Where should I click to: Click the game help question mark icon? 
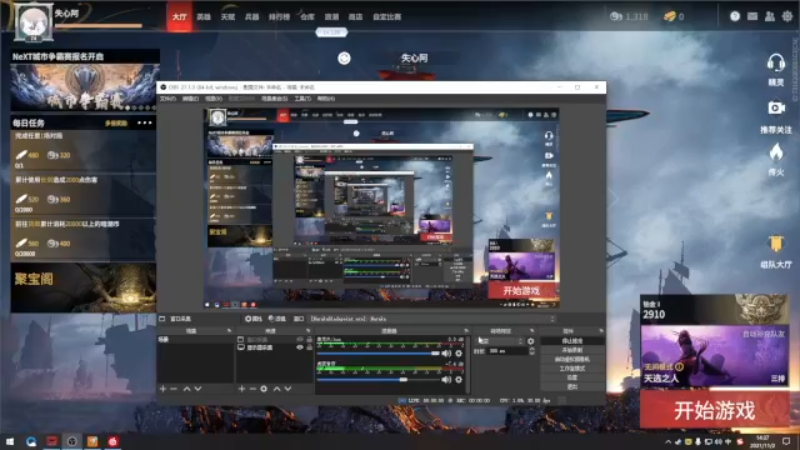pyautogui.click(x=735, y=16)
